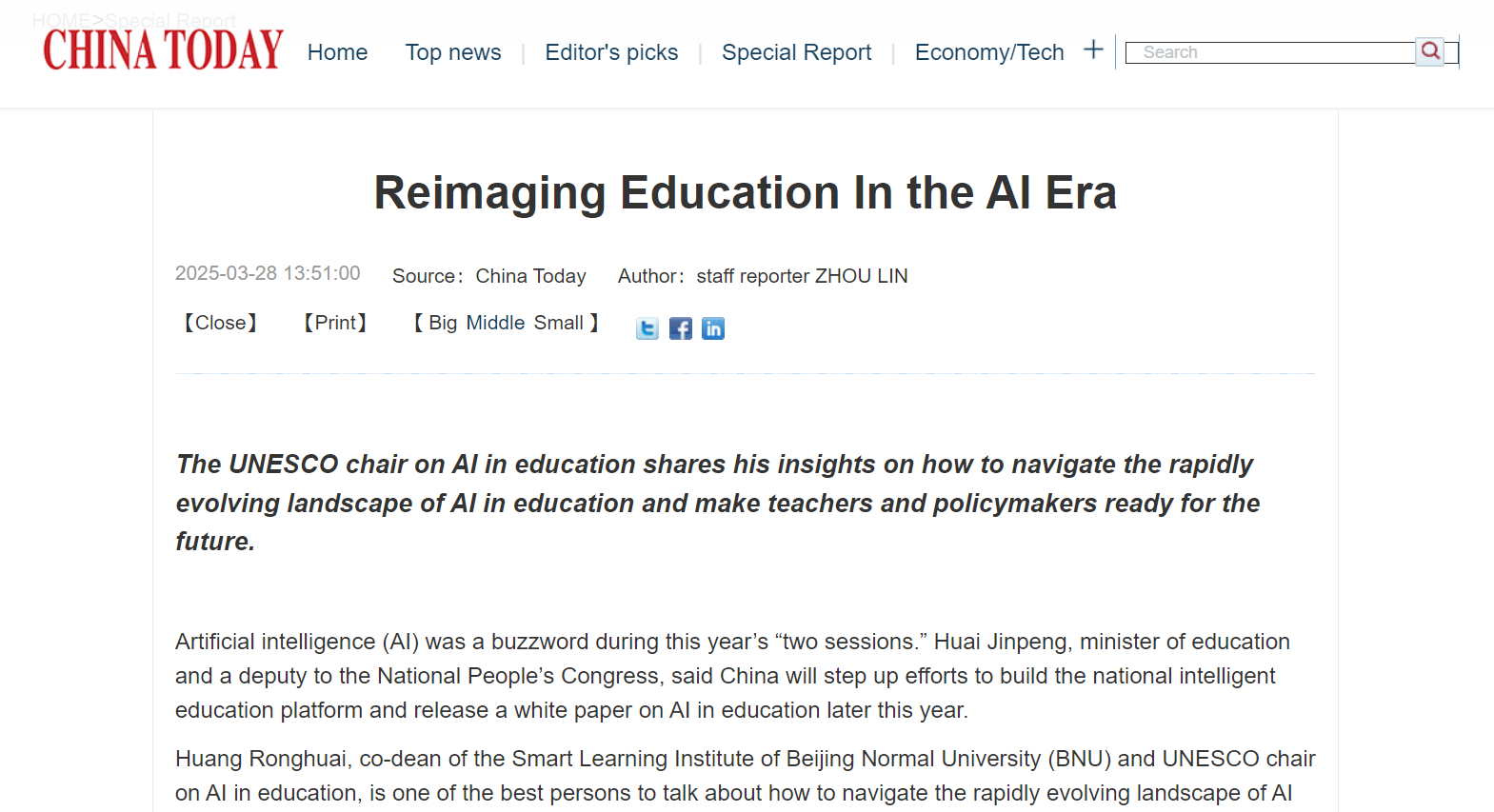Image resolution: width=1494 pixels, height=812 pixels.
Task: Navigate to Special Report in navbar
Action: (796, 52)
